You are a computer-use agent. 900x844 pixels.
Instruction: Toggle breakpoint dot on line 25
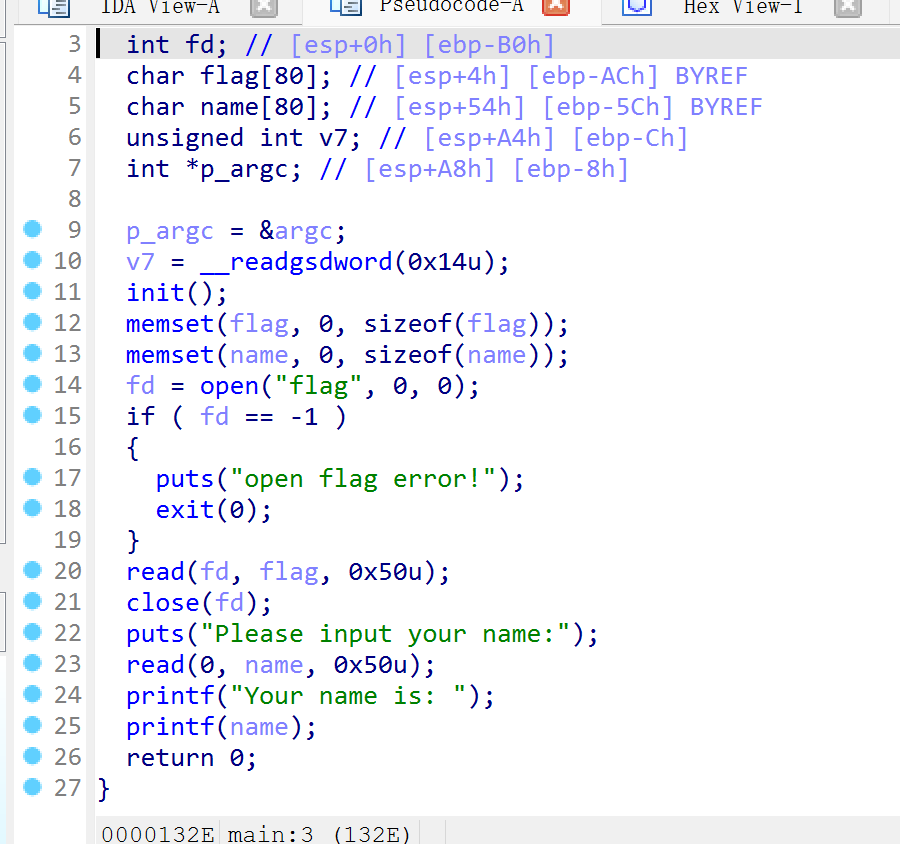pyautogui.click(x=34, y=726)
